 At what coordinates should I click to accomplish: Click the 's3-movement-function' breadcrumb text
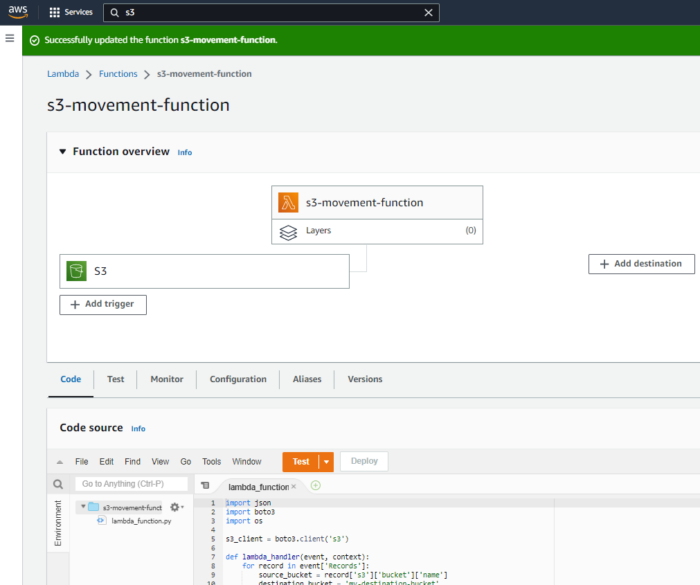204,74
